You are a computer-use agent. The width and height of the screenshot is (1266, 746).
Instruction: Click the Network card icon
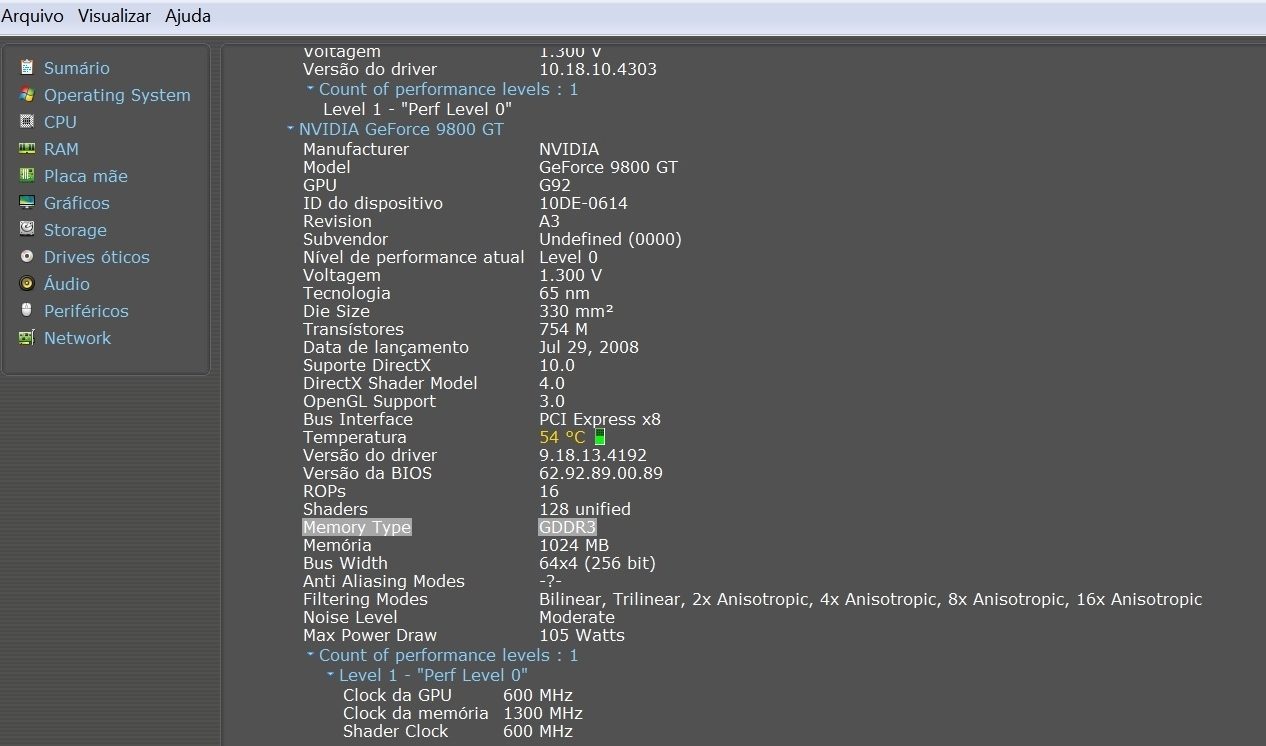click(x=27, y=338)
